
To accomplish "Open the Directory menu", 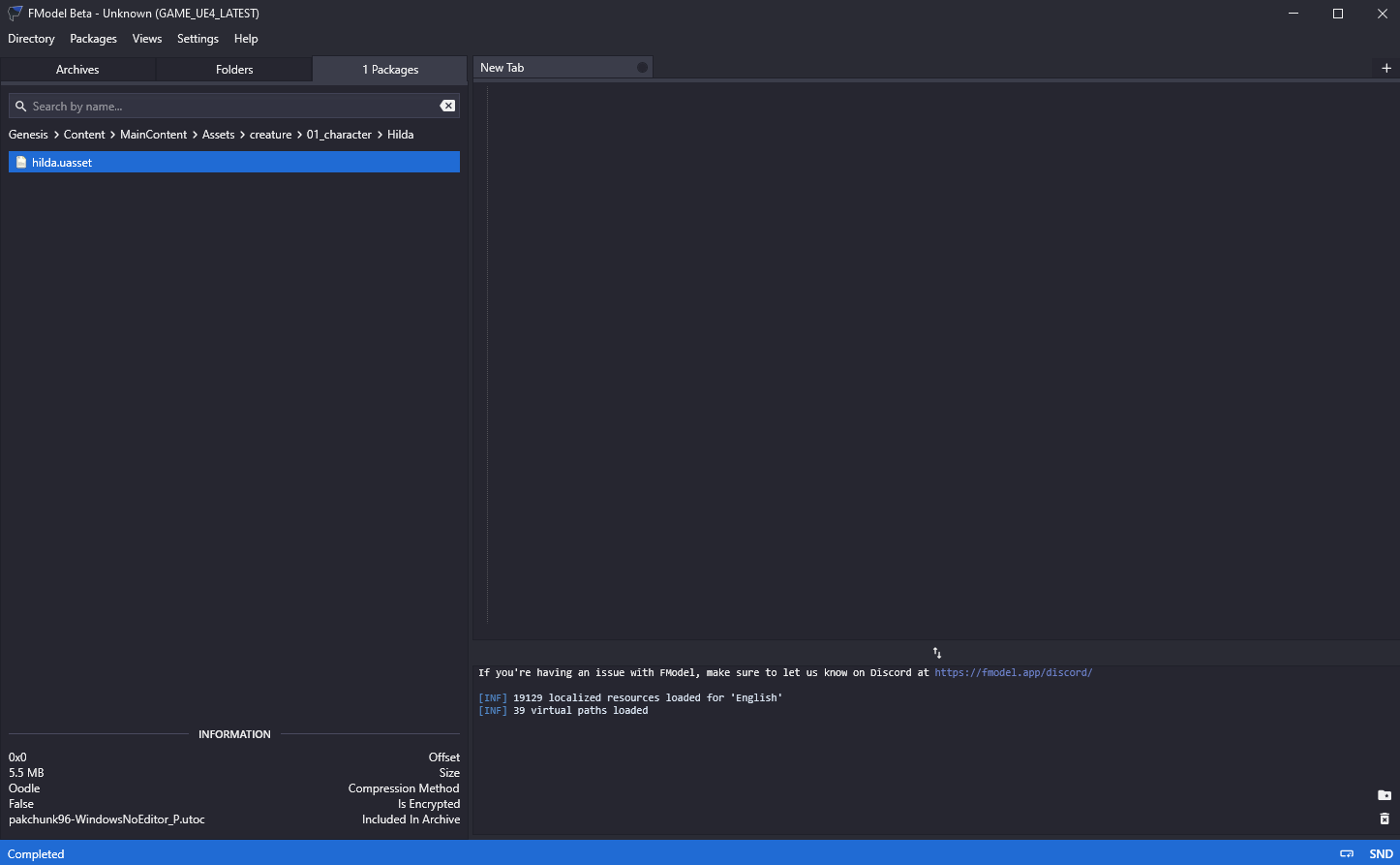I will point(31,39).
